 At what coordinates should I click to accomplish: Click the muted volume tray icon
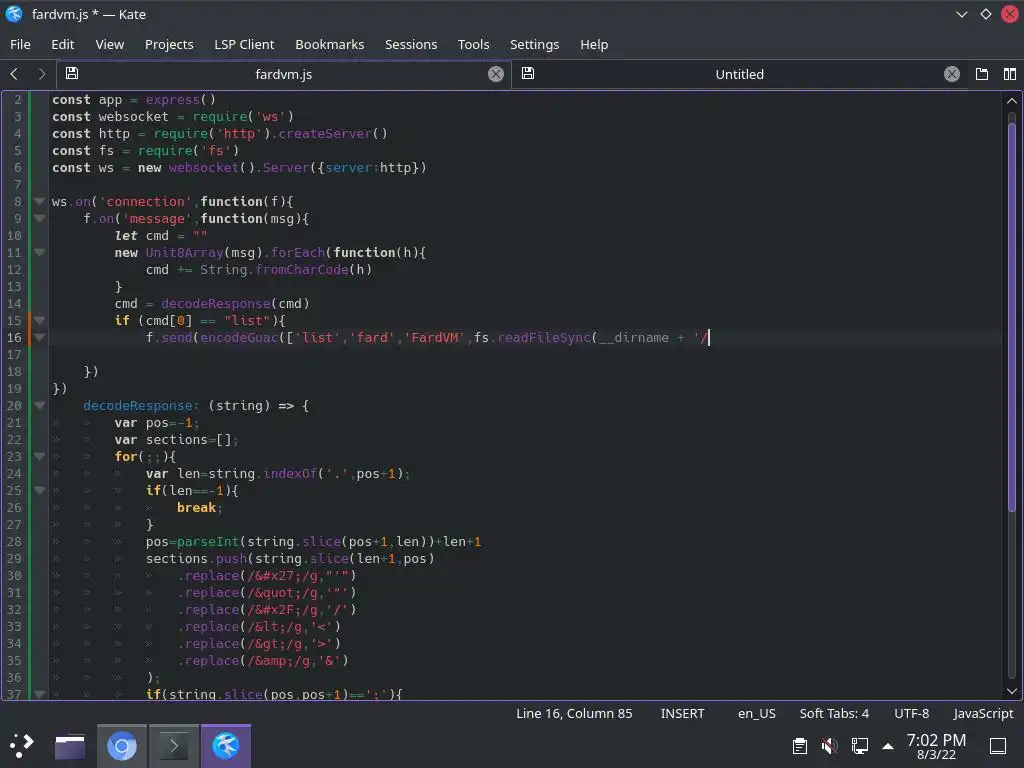[829, 746]
